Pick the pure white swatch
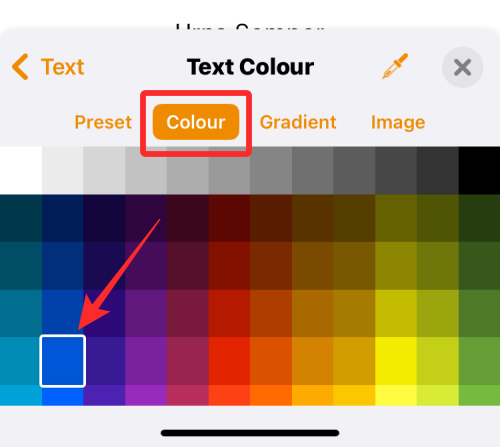This screenshot has width=500, height=447. click(x=21, y=170)
